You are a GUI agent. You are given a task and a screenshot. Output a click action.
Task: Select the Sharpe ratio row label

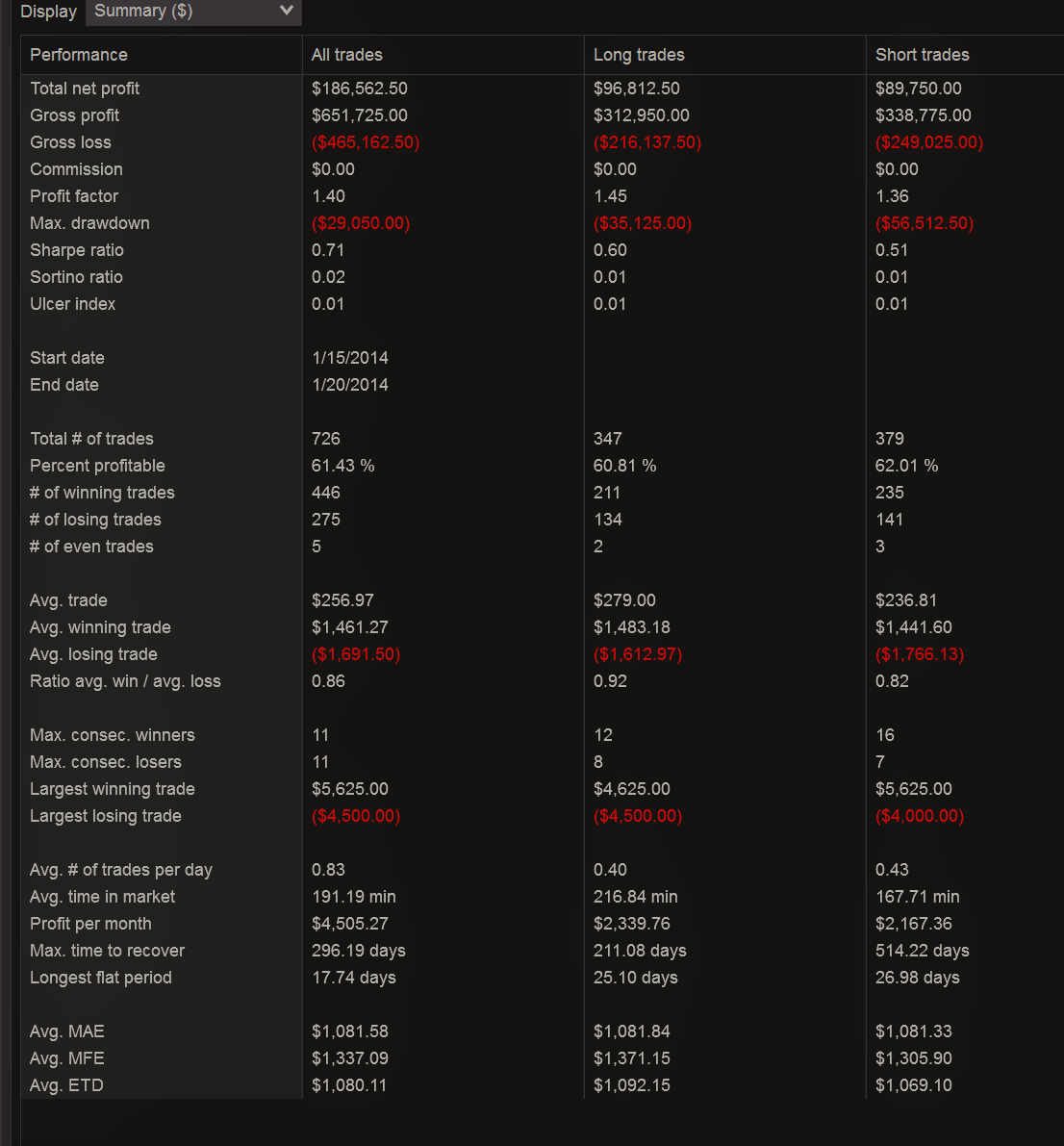77,250
